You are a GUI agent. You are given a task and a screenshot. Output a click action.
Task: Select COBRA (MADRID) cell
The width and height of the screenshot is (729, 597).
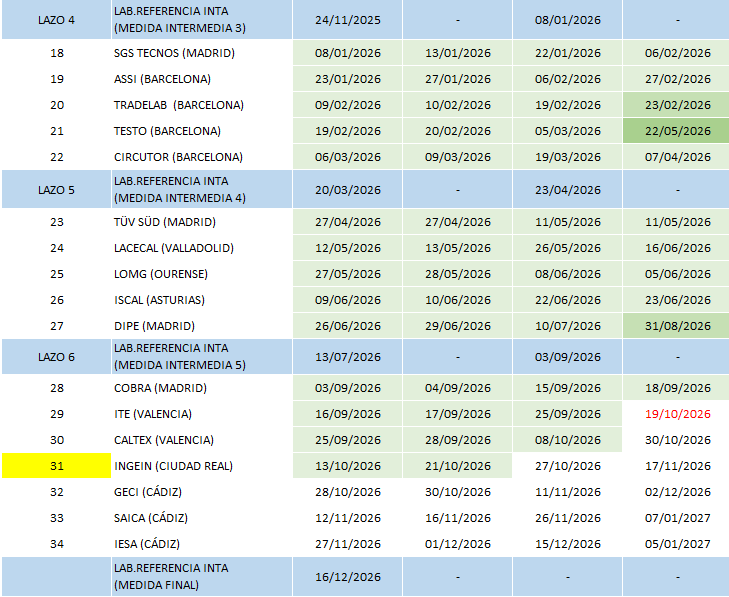202,388
